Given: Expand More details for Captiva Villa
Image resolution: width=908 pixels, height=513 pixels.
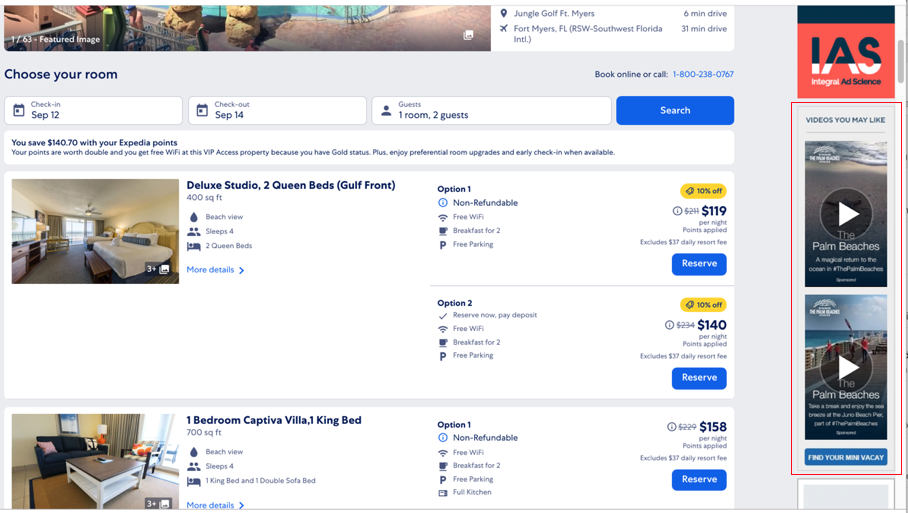Looking at the screenshot, I should click(215, 505).
